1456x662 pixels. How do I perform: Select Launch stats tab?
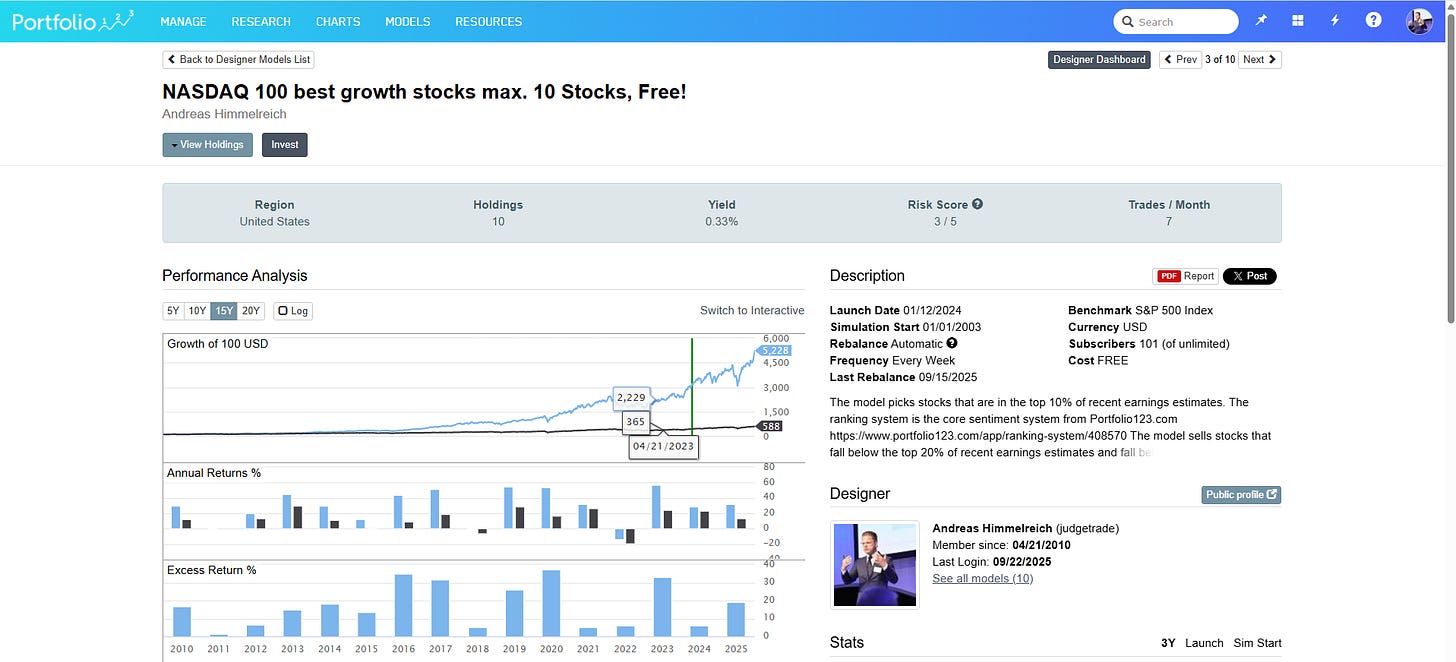coord(1204,643)
